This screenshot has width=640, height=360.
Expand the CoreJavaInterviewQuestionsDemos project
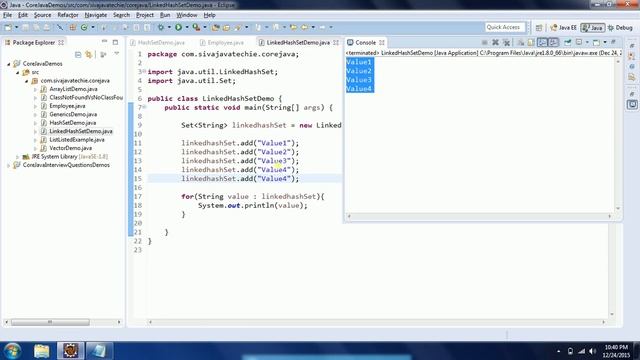click(9, 165)
